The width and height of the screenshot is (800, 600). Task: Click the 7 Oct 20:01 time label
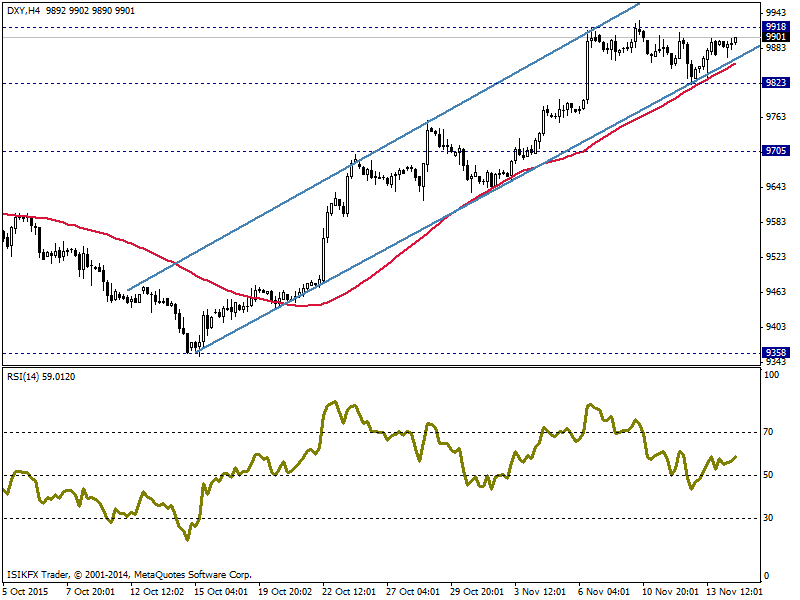90,591
